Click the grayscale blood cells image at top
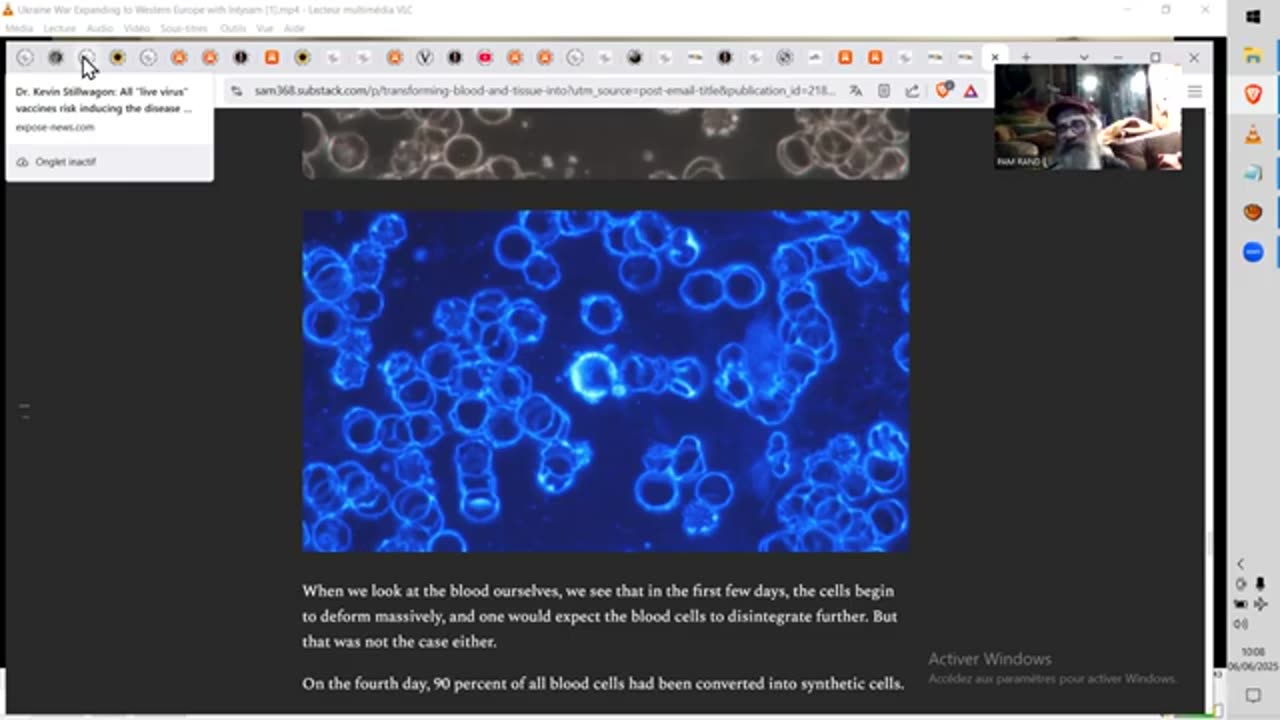 pos(606,144)
